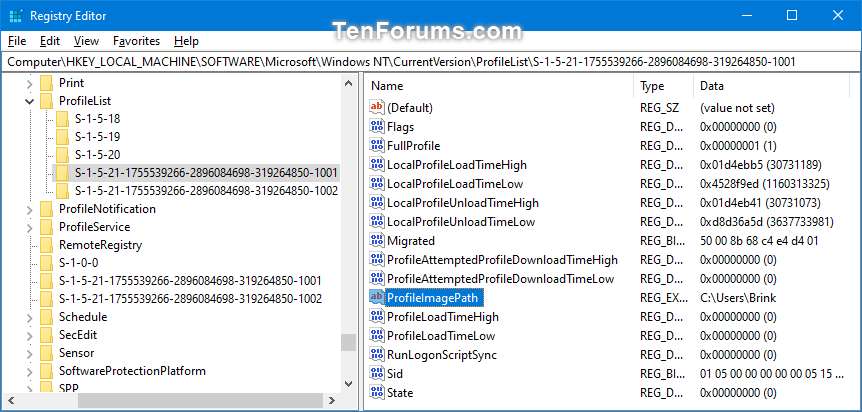This screenshot has height=412, width=862.
Task: Expand the Print key
Action: click(x=29, y=83)
